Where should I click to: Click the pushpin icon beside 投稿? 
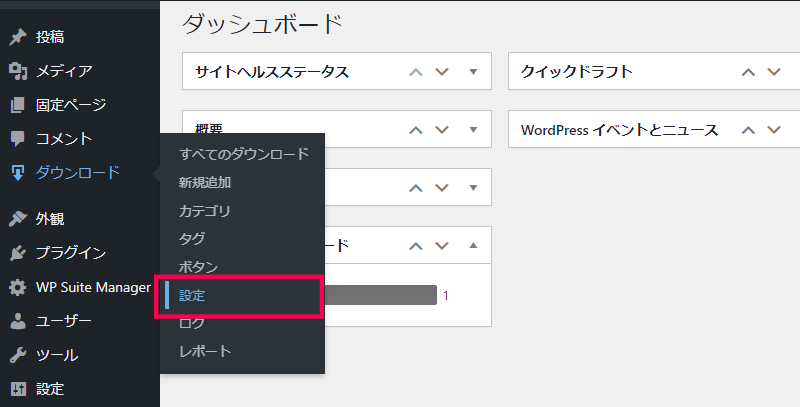point(17,37)
